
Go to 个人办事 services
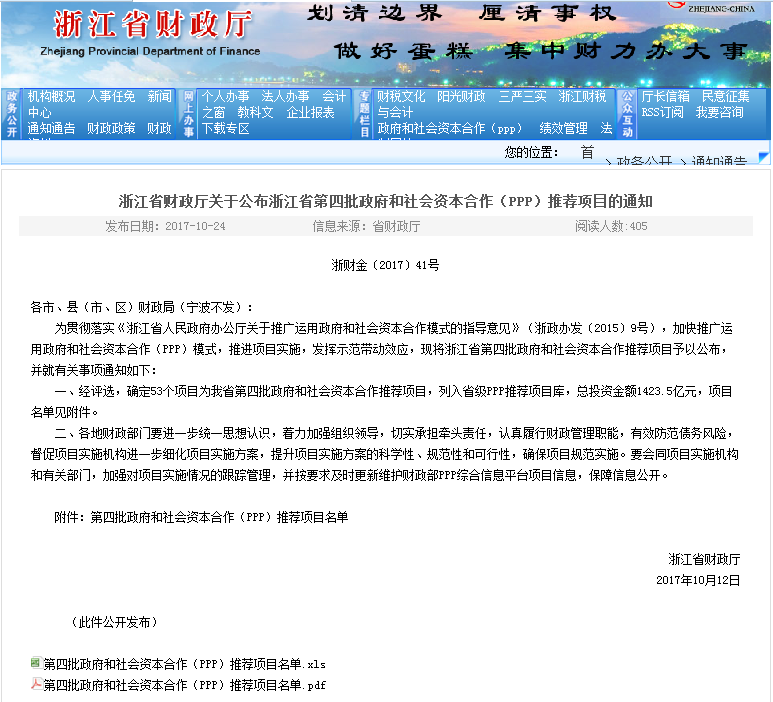226,97
